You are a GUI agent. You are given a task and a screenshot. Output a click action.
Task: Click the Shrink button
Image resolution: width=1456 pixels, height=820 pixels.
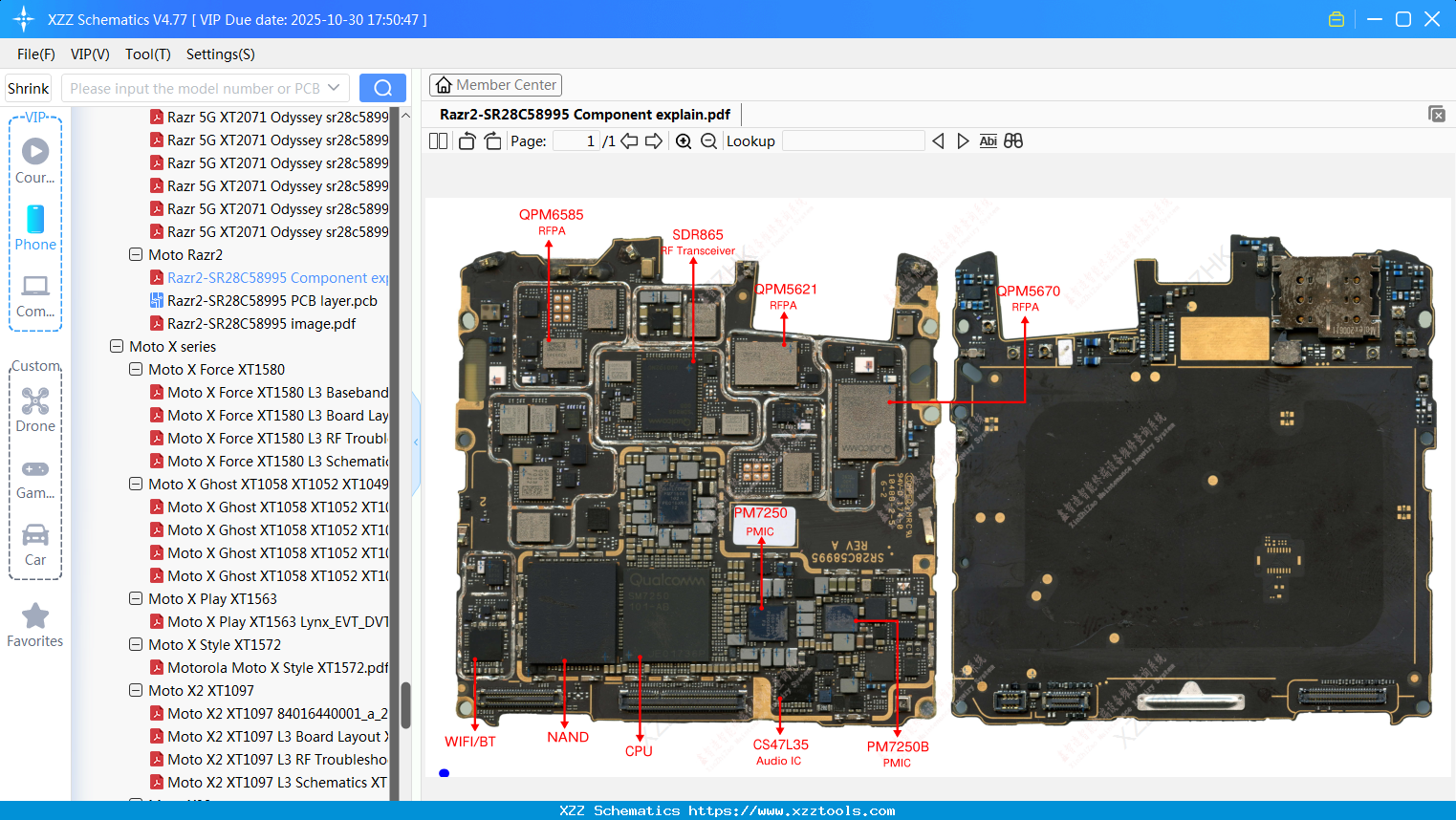28,87
